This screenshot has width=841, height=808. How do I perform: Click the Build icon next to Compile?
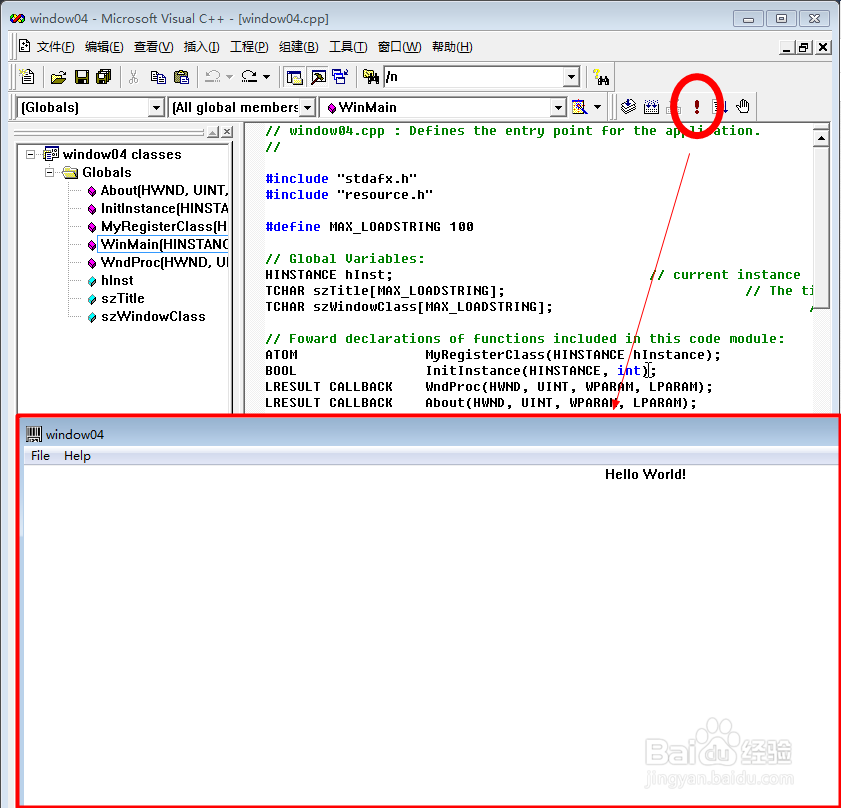pos(650,107)
